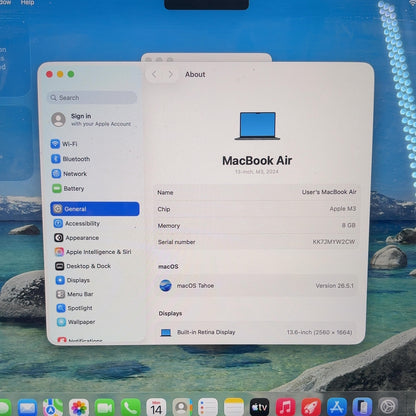Launch Music from the Dock
The height and width of the screenshot is (416, 416).
[x=285, y=407]
